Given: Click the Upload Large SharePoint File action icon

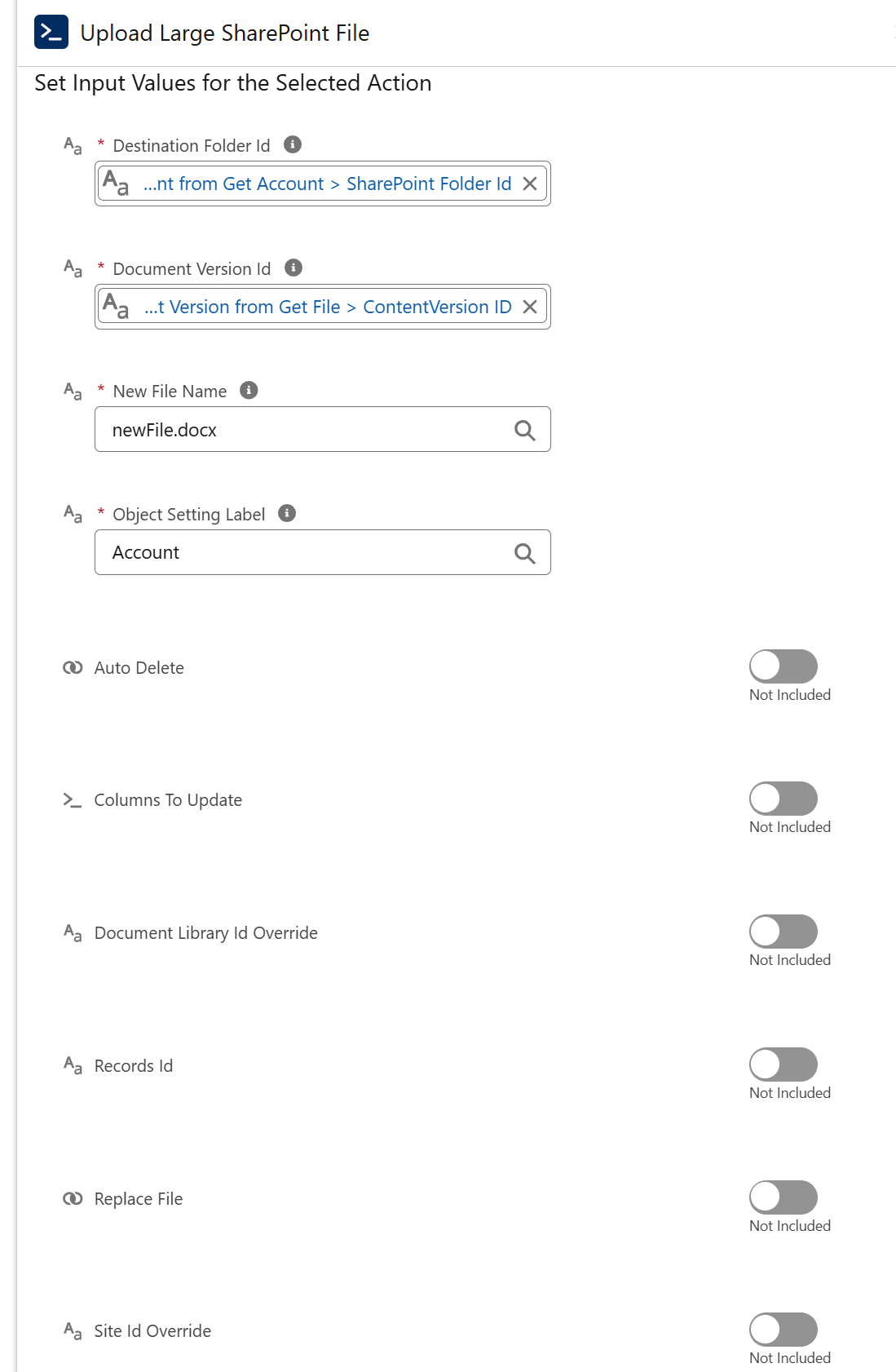Looking at the screenshot, I should 51,33.
